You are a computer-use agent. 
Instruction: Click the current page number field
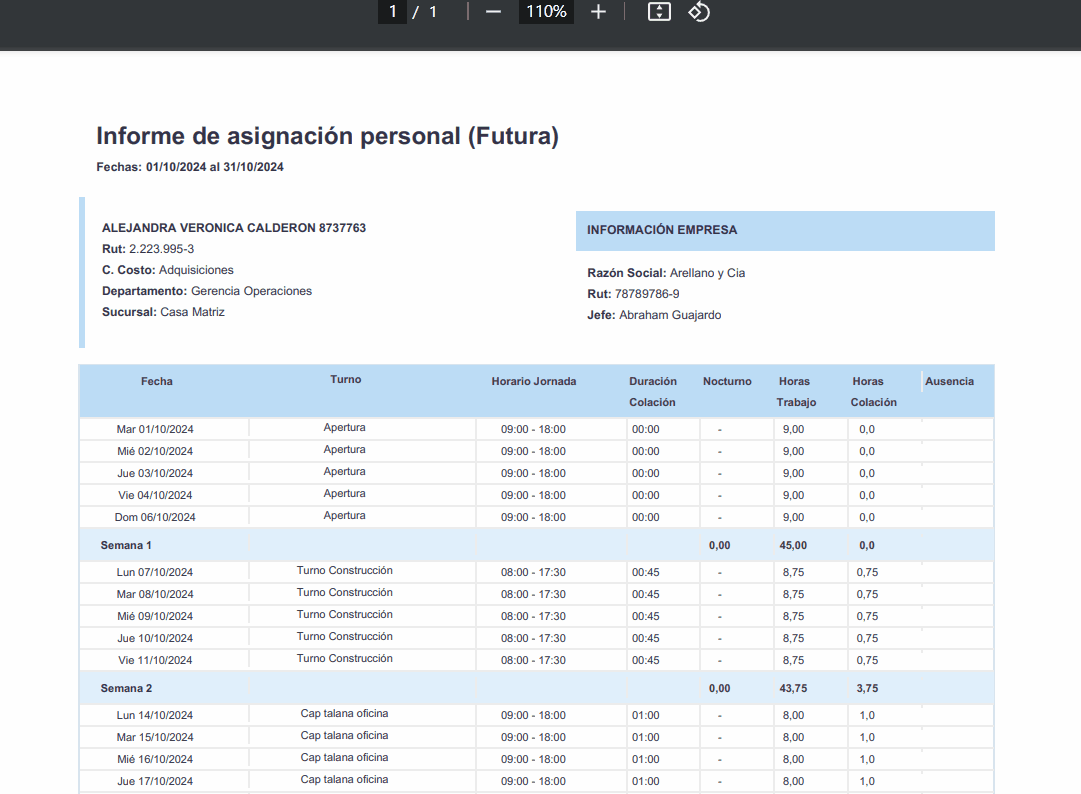click(x=392, y=12)
